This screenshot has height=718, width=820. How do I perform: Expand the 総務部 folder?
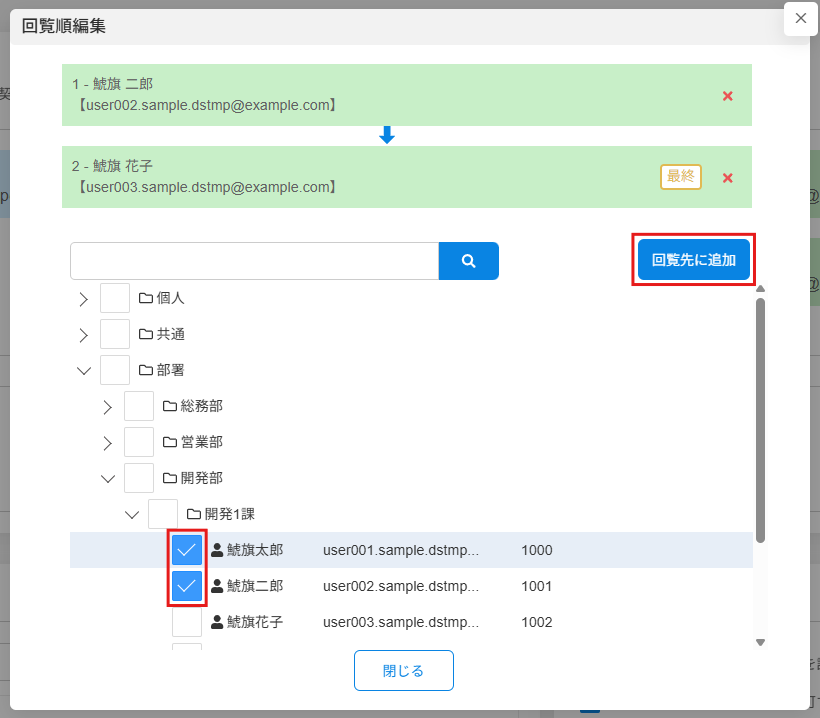107,406
